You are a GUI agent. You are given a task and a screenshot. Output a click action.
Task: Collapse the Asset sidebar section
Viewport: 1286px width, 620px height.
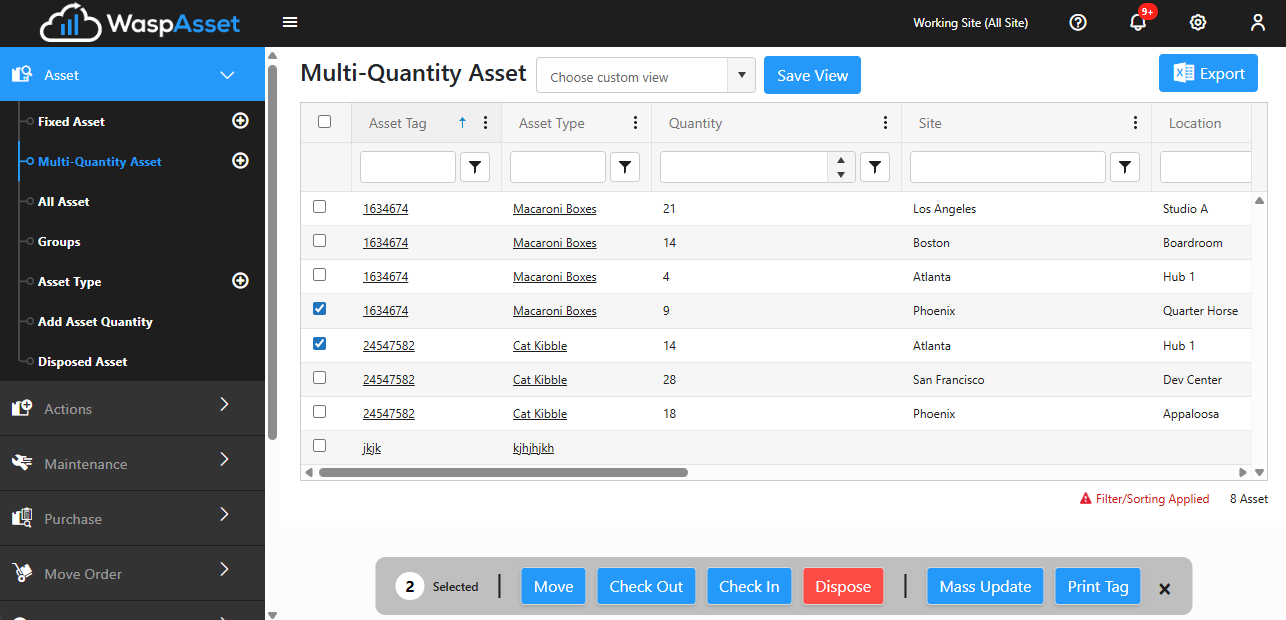[227, 75]
